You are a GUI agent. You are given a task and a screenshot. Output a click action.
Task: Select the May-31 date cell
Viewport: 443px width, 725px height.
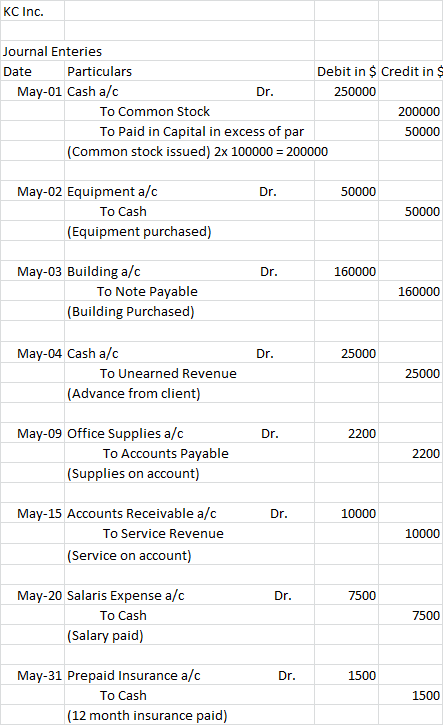point(32,675)
